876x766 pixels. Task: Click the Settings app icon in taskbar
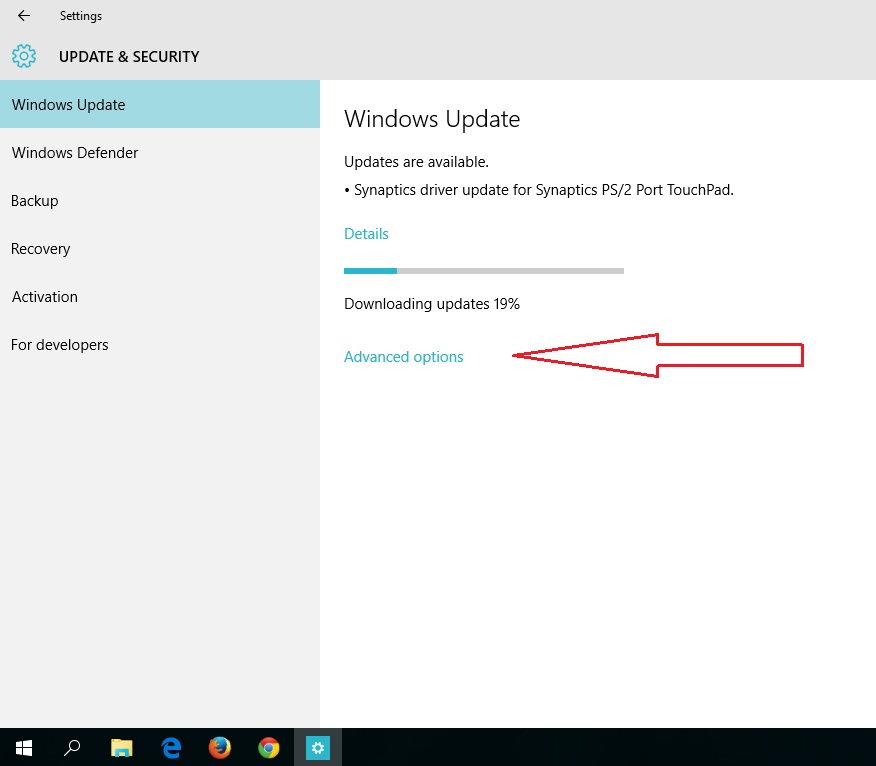tap(317, 747)
